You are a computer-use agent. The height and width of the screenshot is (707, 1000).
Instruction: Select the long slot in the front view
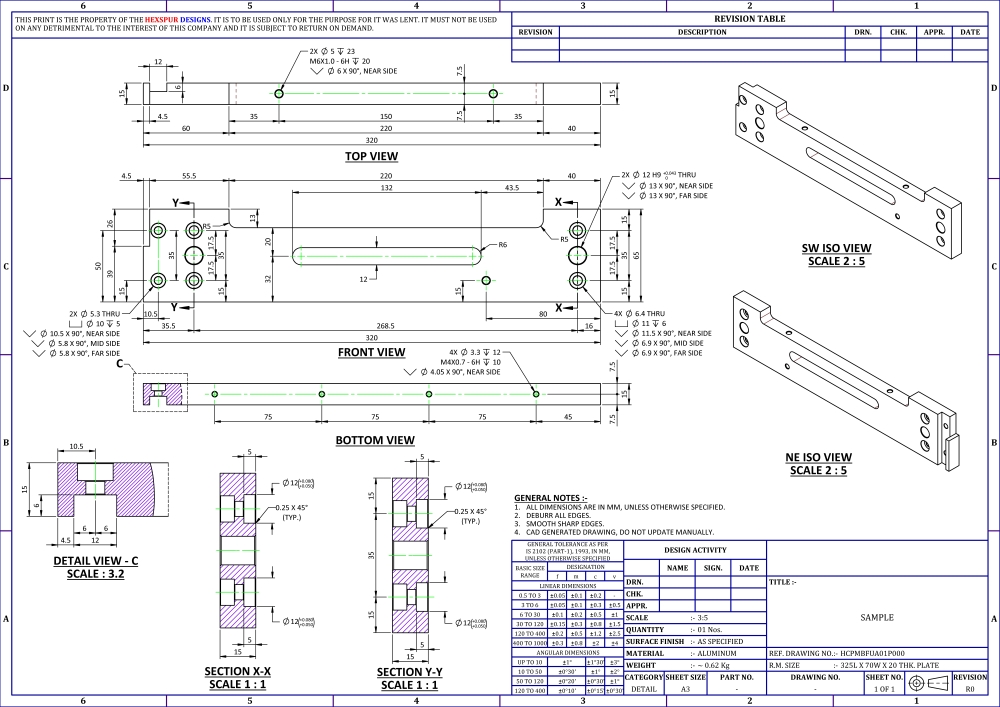pyautogui.click(x=389, y=256)
